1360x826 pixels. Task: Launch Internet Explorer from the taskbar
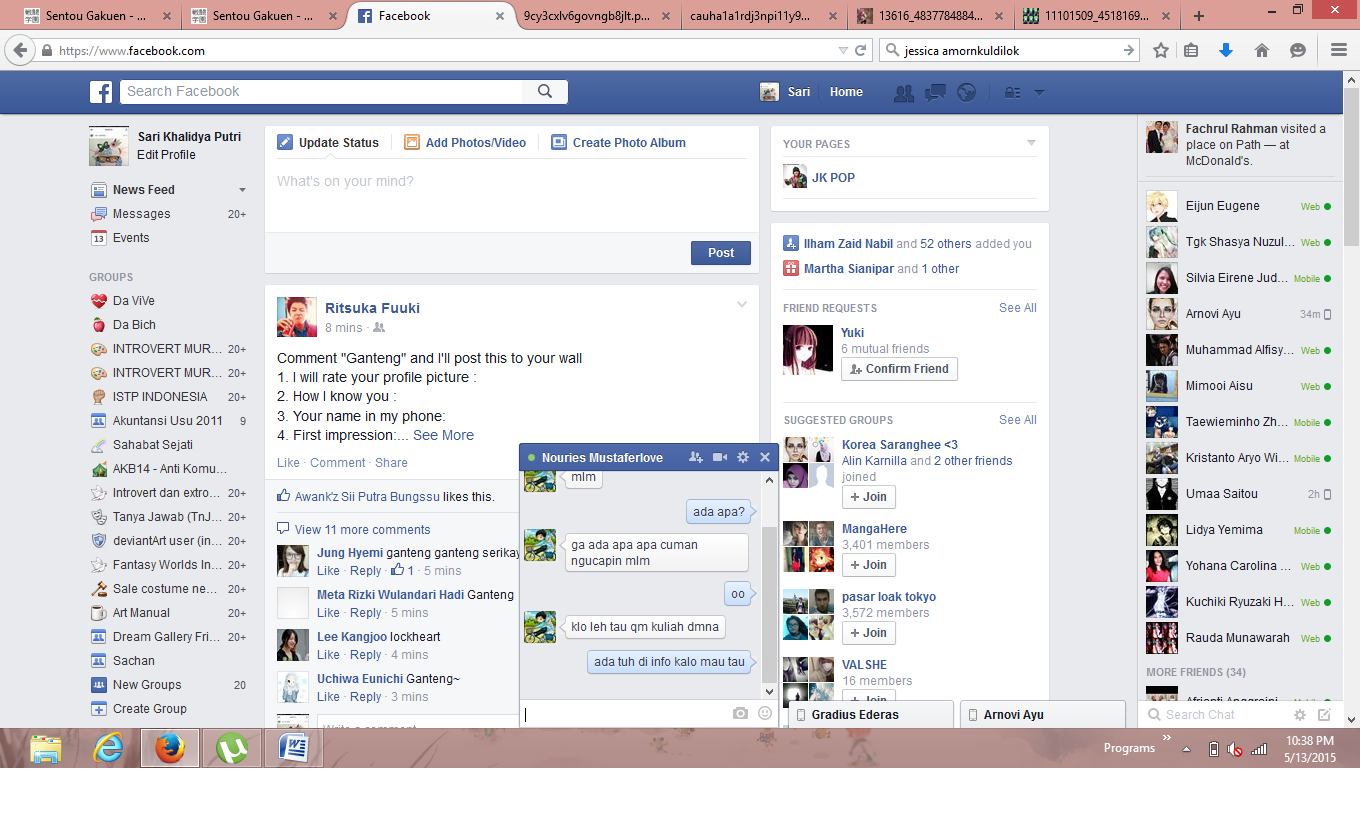108,748
